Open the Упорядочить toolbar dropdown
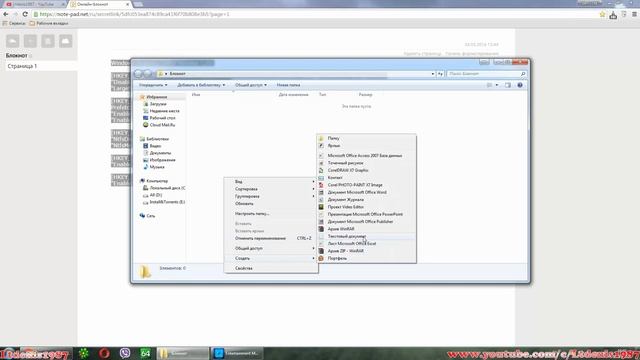This screenshot has height=360, width=640. [153, 85]
